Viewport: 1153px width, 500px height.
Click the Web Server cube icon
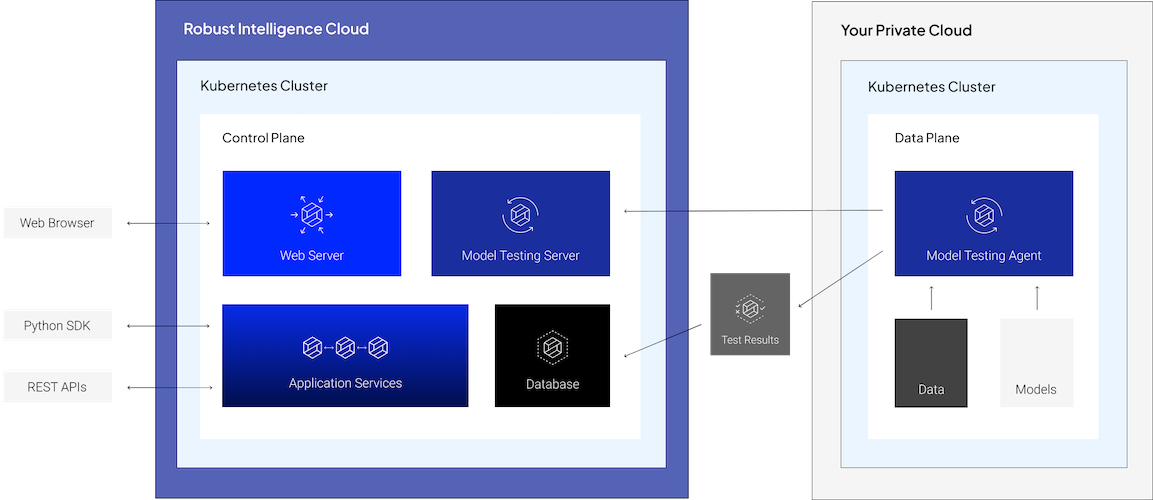tap(311, 215)
